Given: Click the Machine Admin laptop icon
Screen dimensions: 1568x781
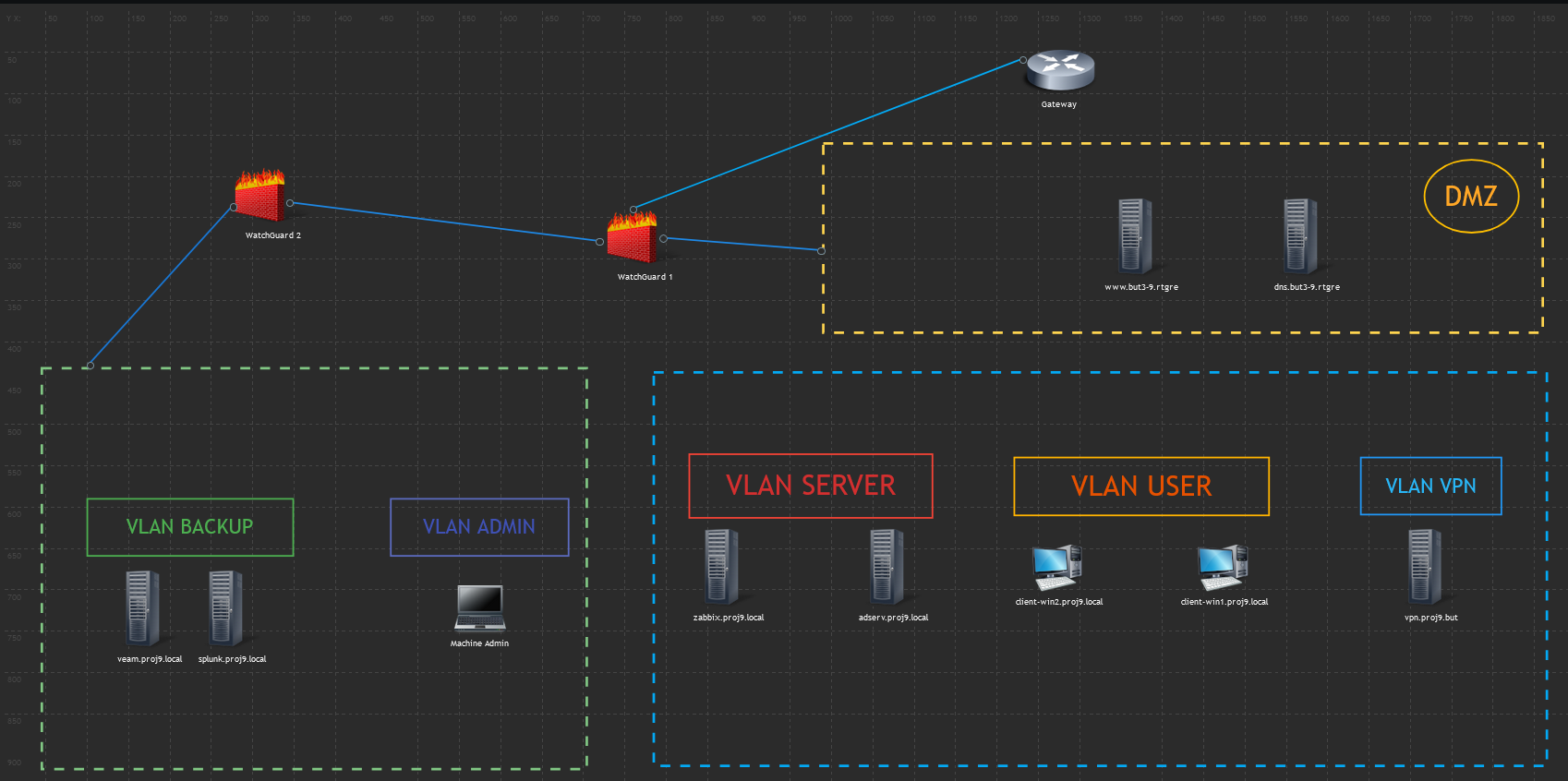Looking at the screenshot, I should (x=480, y=608).
